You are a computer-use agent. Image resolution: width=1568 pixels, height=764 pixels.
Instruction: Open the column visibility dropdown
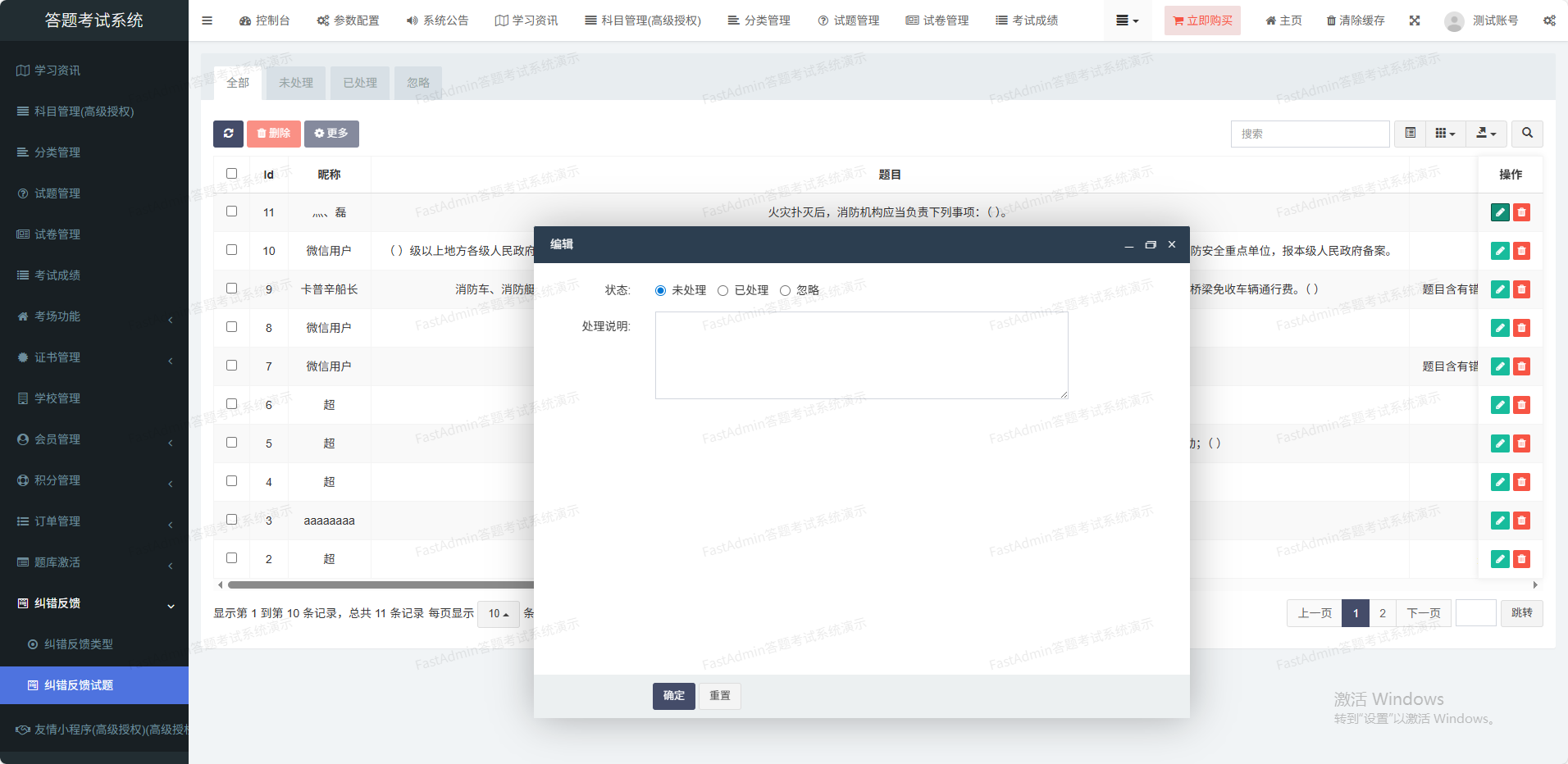tap(1445, 134)
